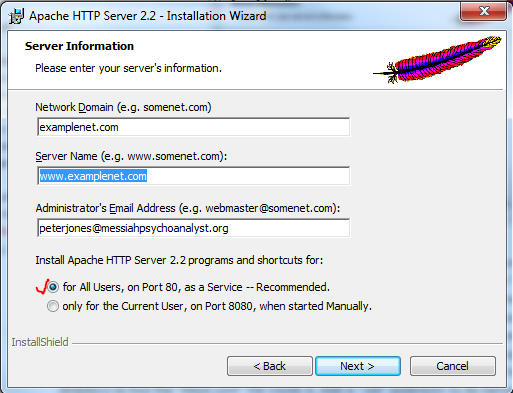Cancel the installation wizard
513x393 pixels.
[x=453, y=366]
